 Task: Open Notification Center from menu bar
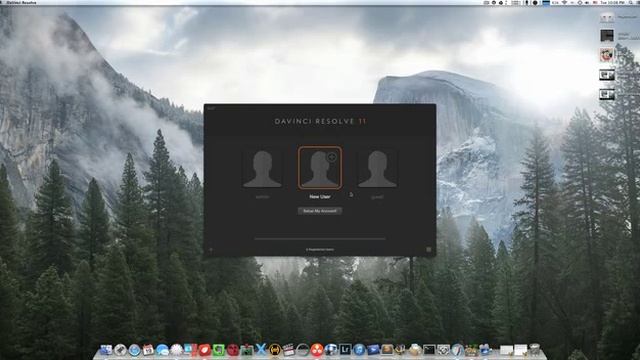638,2
